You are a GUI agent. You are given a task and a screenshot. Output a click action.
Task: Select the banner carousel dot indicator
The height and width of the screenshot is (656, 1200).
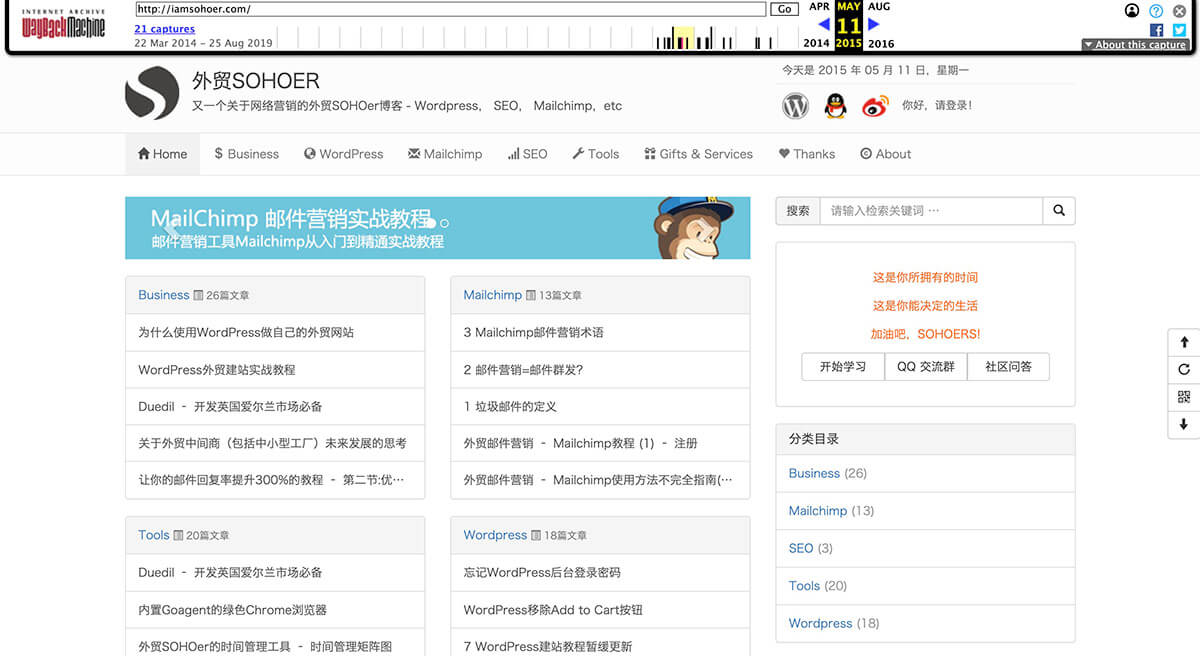coord(445,223)
